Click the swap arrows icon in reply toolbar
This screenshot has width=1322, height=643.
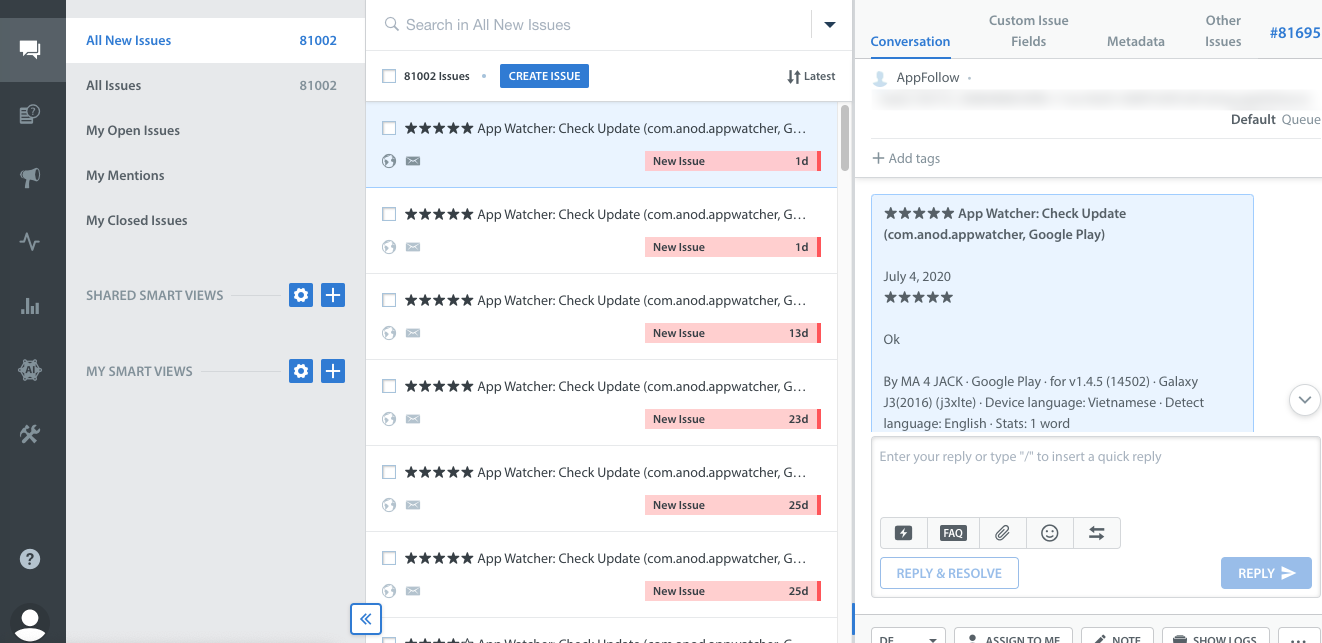pyautogui.click(x=1097, y=533)
